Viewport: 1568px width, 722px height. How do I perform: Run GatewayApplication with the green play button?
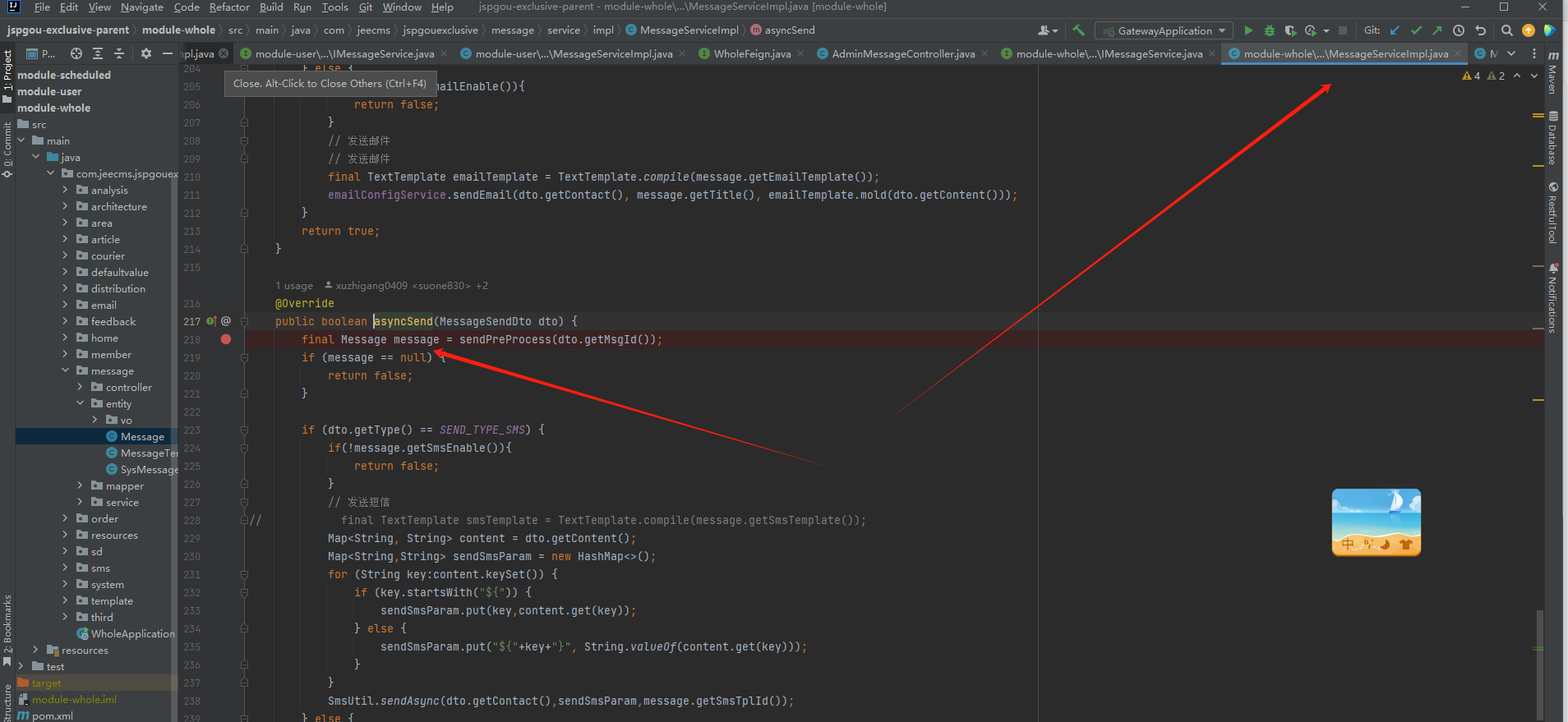point(1248,30)
